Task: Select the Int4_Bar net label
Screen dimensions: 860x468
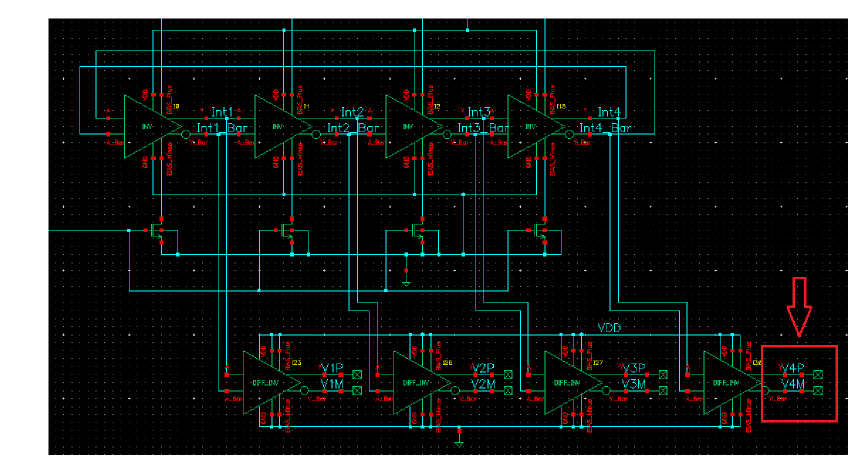Action: [606, 128]
